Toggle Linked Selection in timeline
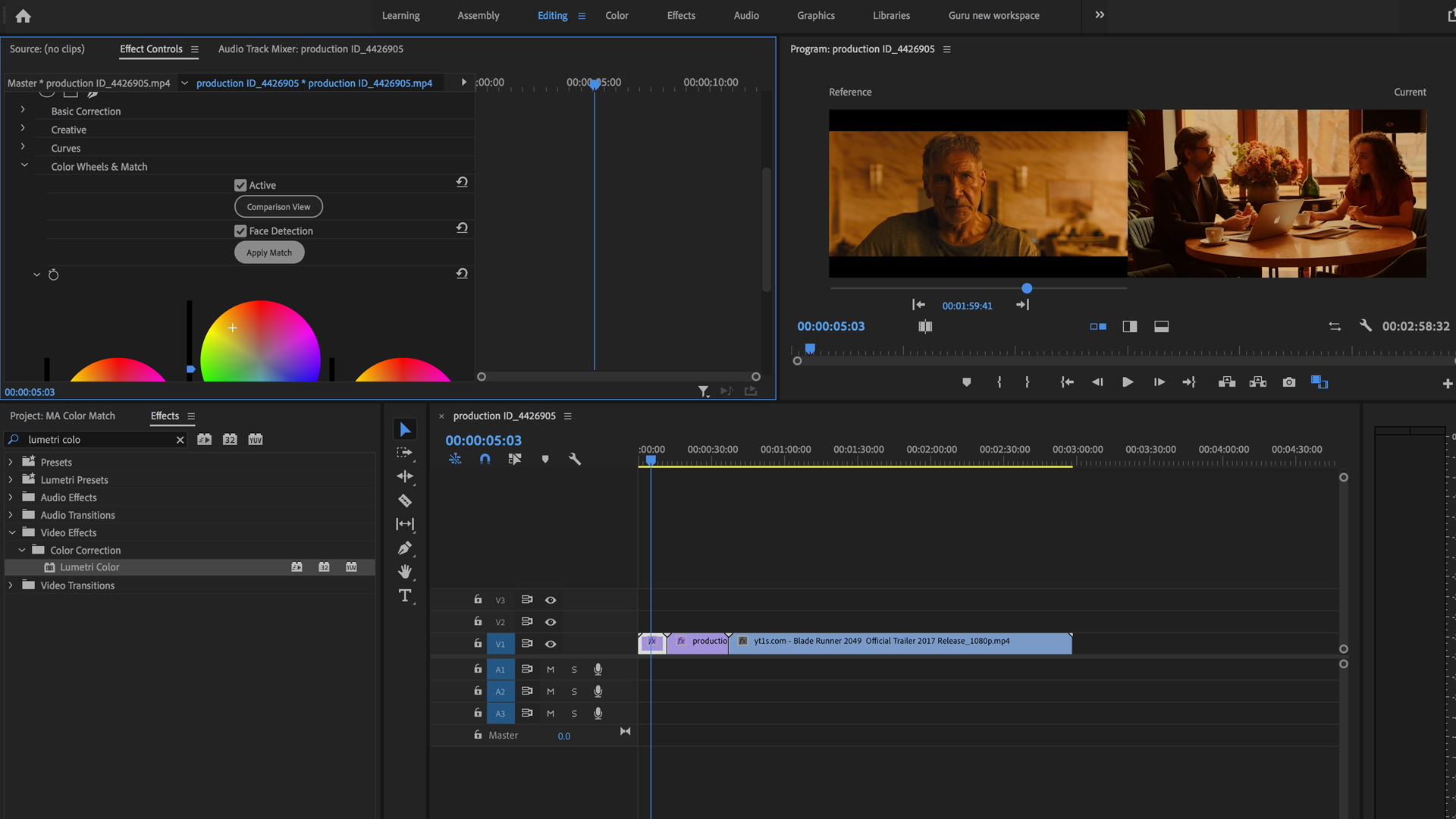1456x819 pixels. point(515,459)
